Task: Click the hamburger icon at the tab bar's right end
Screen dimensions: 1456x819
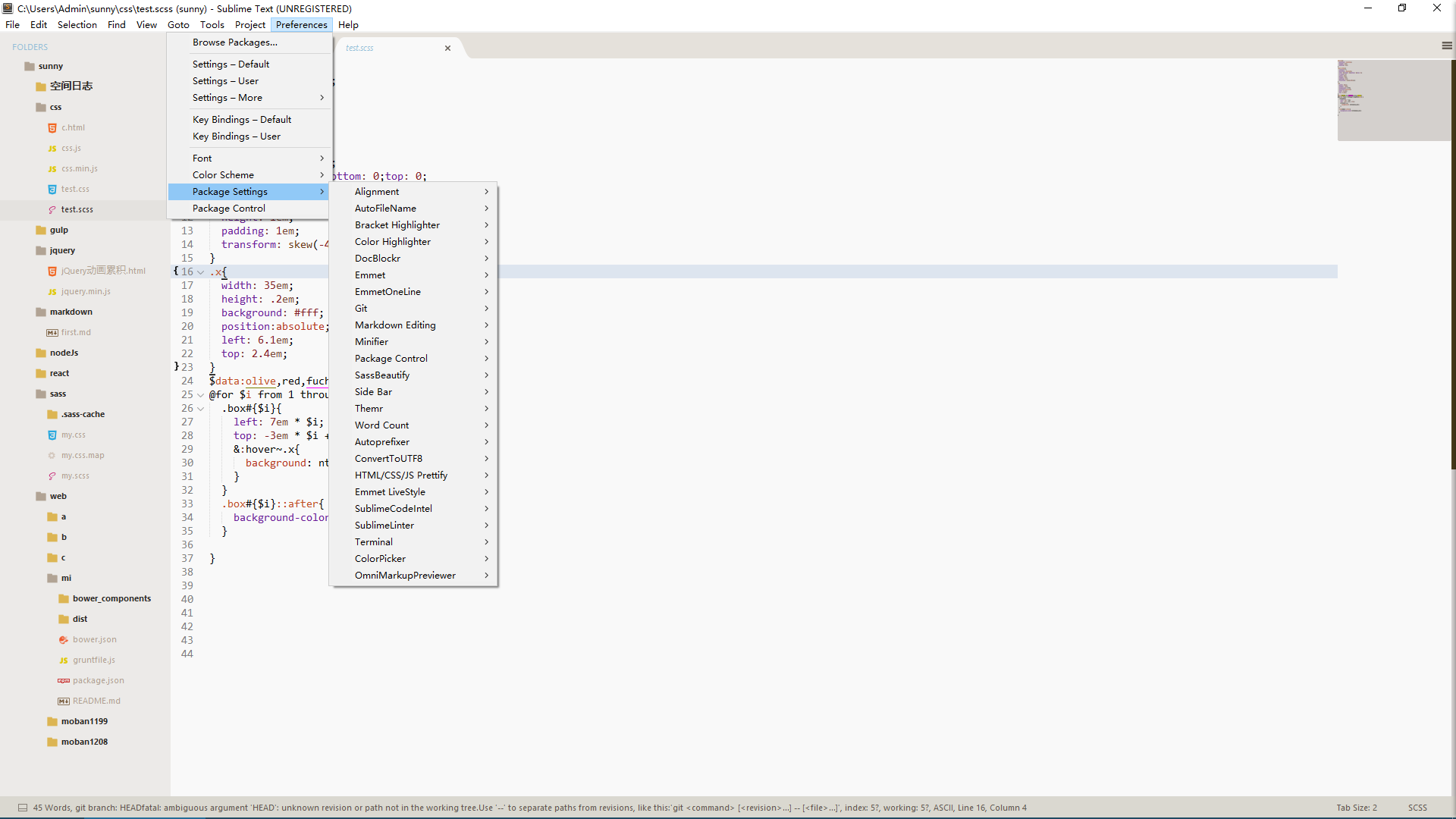Action: (1446, 46)
